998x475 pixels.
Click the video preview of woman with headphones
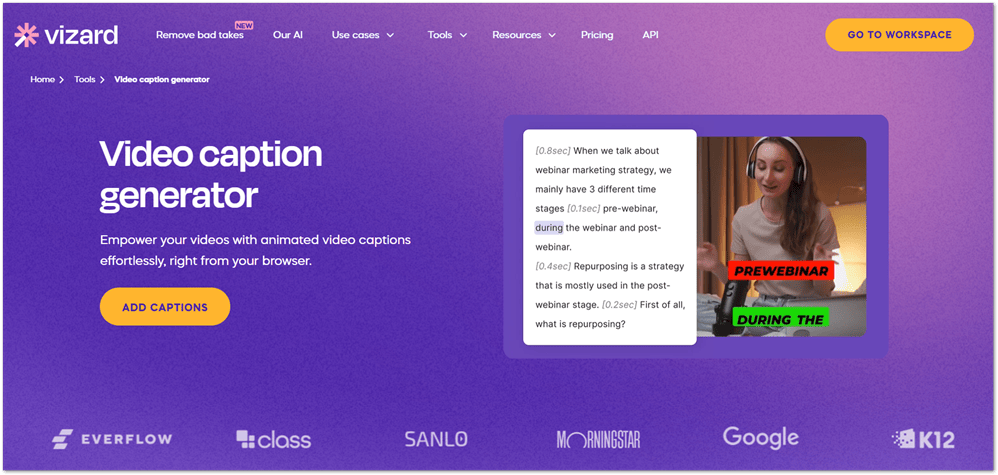[x=782, y=236]
